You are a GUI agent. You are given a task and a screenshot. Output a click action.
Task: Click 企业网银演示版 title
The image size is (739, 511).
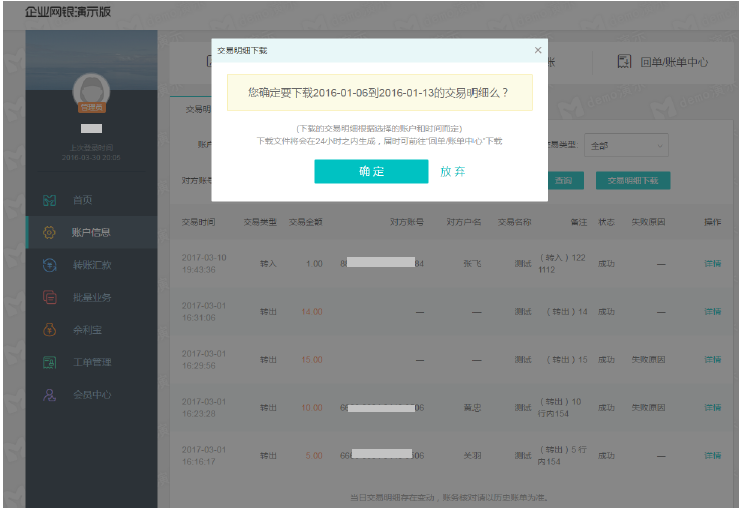point(67,12)
